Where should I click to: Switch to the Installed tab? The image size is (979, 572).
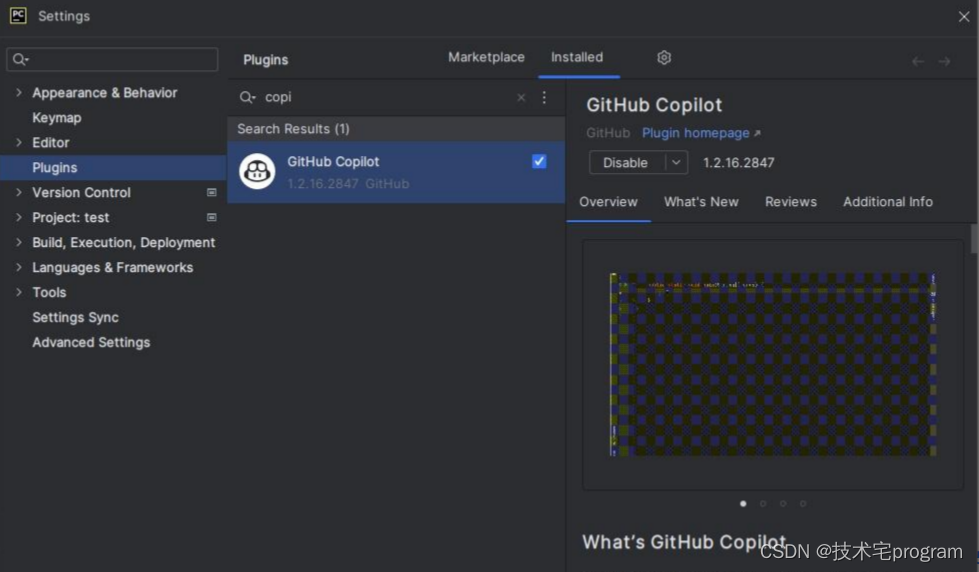click(577, 57)
